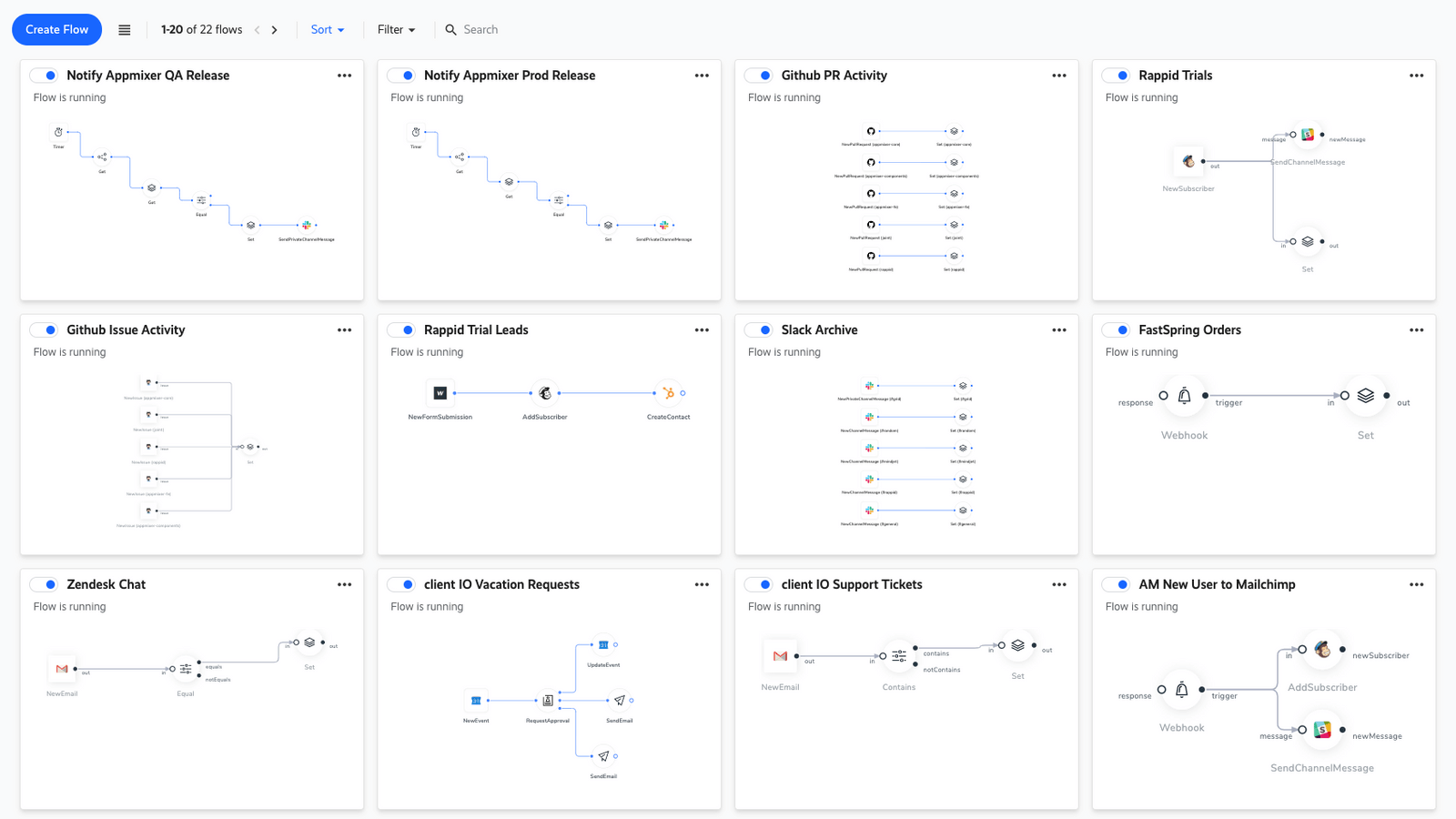This screenshot has width=1456, height=819.
Task: Disable the Slack Archive flow toggle
Action: coord(759,329)
